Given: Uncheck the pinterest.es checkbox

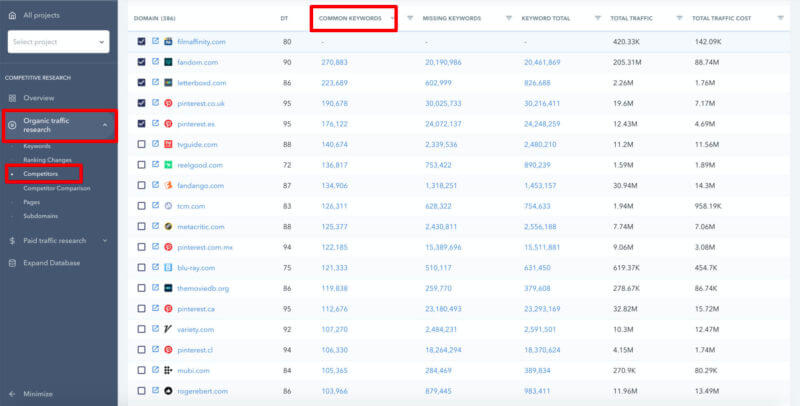Looking at the screenshot, I should pos(141,123).
